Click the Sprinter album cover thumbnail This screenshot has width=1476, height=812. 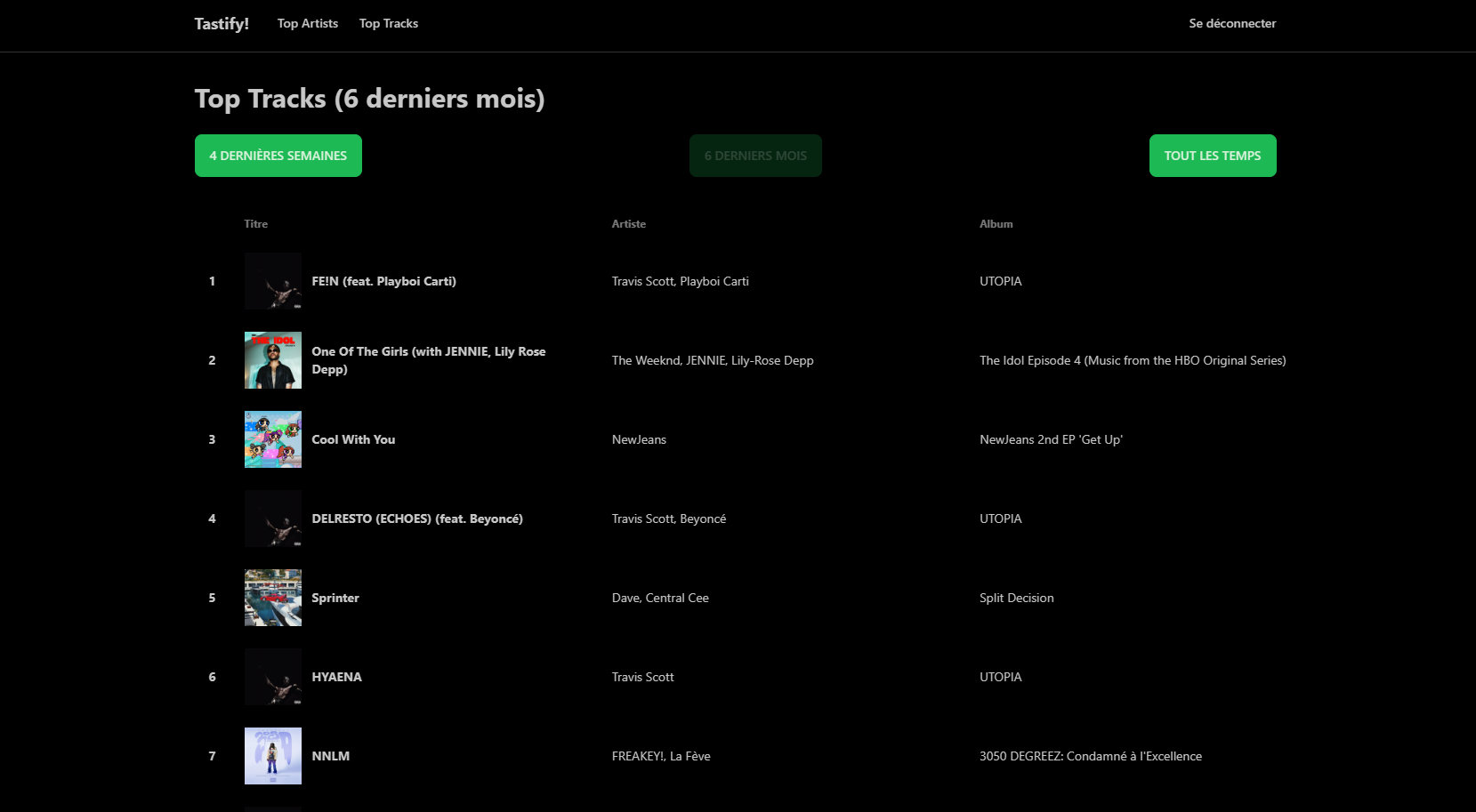273,598
